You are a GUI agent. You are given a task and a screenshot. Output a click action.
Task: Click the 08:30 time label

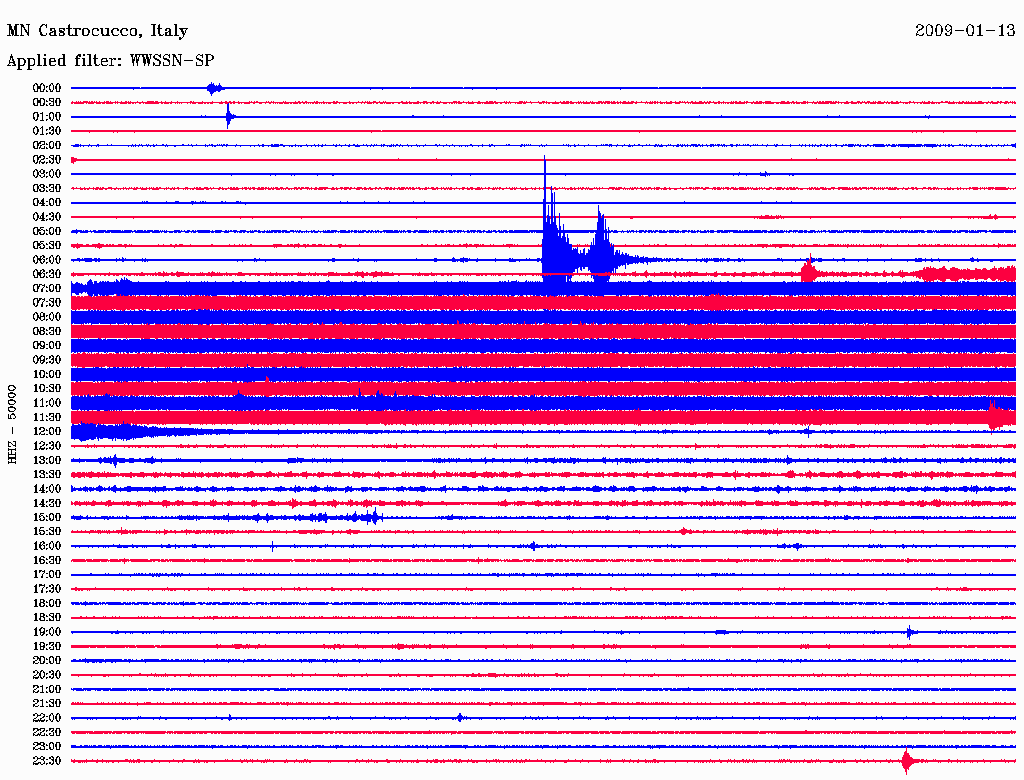tap(47, 331)
